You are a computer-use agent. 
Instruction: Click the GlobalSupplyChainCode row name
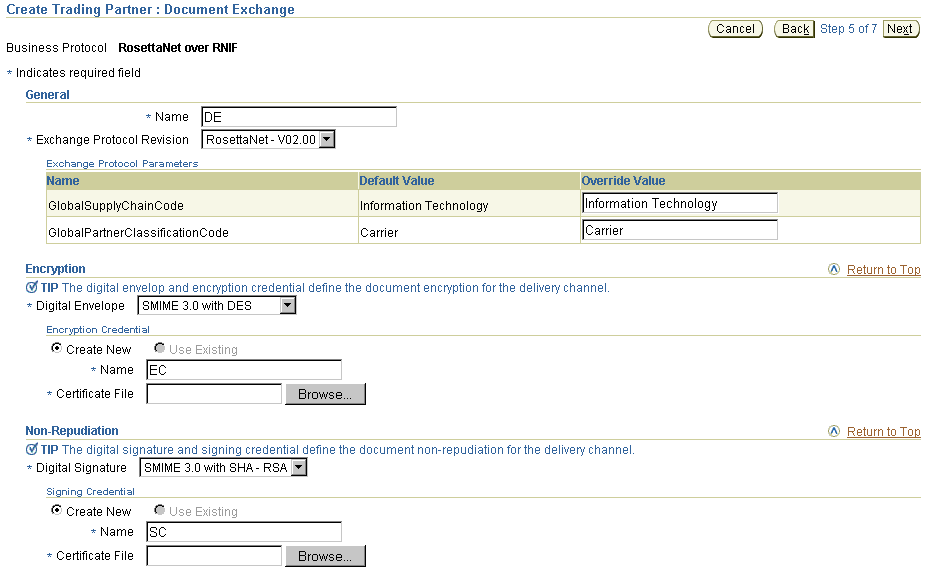click(x=116, y=206)
